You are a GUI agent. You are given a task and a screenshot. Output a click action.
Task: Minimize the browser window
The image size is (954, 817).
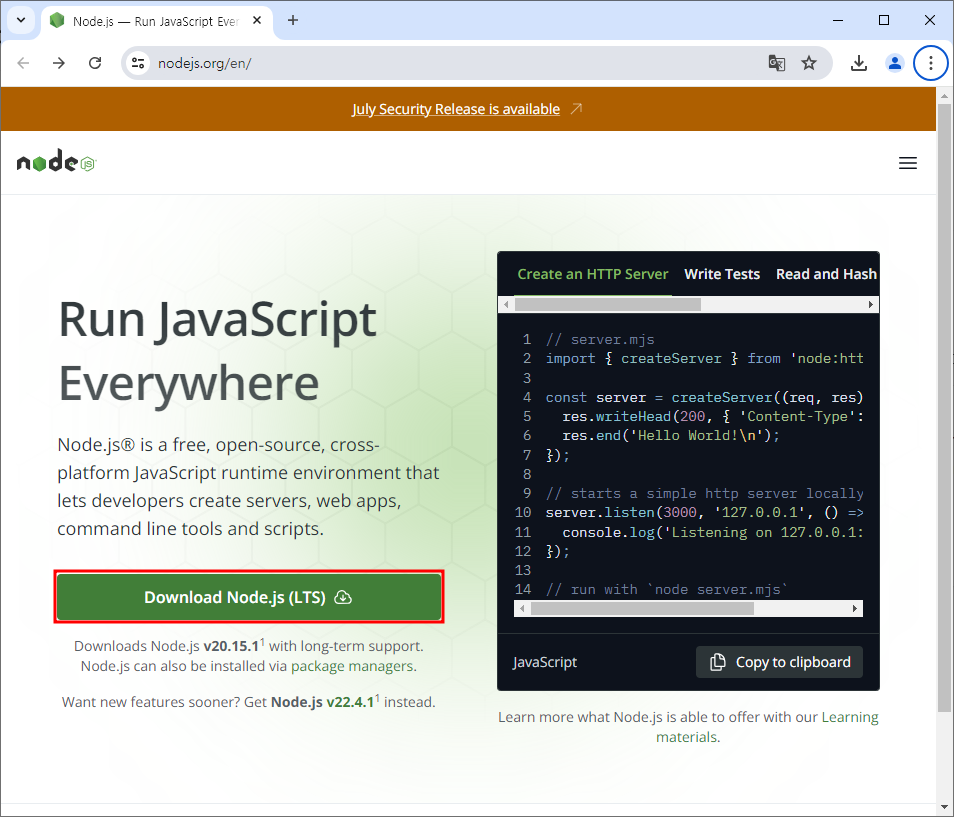click(x=838, y=20)
